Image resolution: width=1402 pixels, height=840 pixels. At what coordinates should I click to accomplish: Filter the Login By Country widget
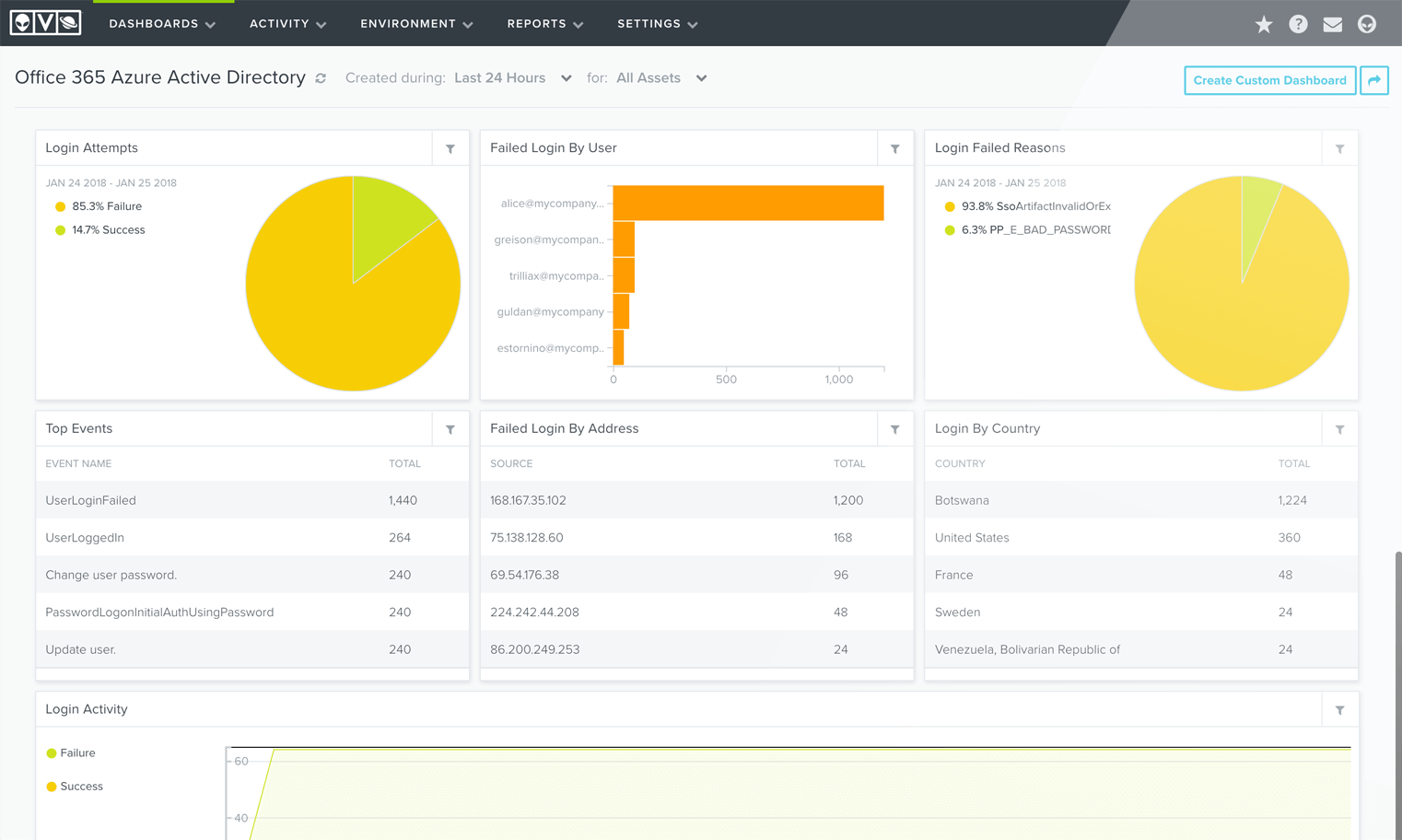1340,429
